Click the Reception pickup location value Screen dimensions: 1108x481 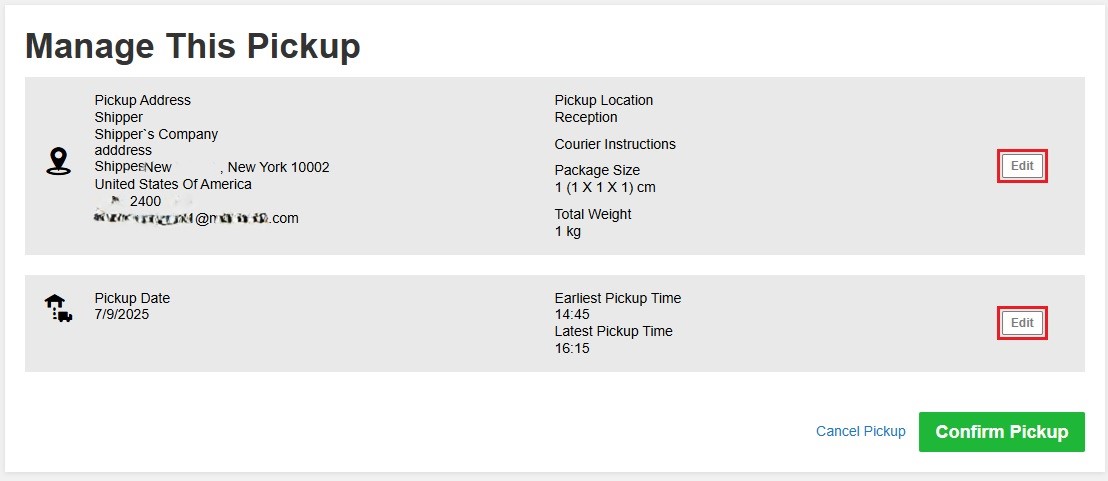(x=586, y=117)
